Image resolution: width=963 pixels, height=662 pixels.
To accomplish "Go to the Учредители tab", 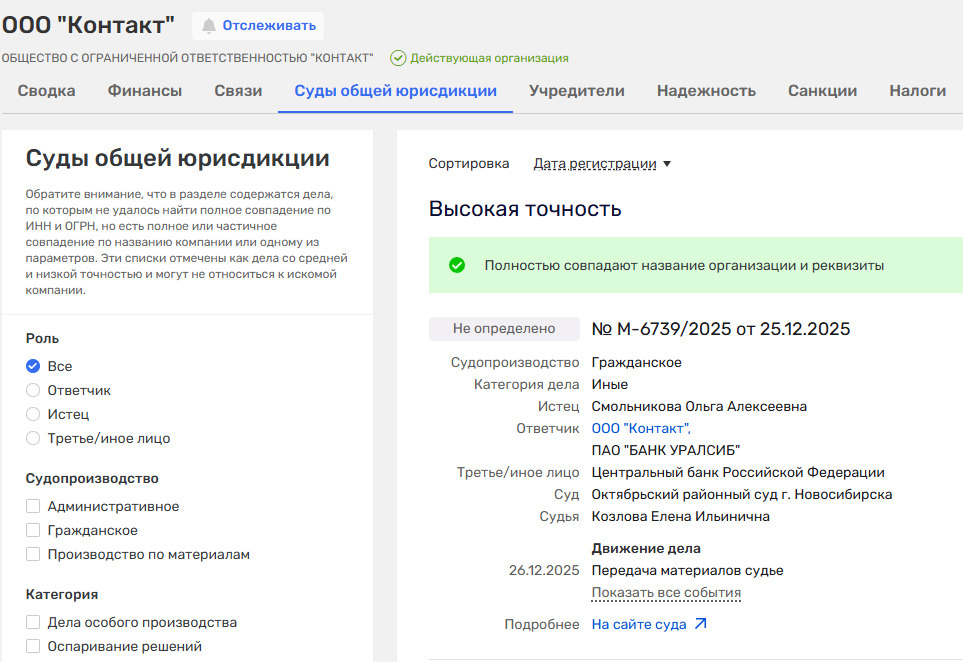I will [577, 91].
